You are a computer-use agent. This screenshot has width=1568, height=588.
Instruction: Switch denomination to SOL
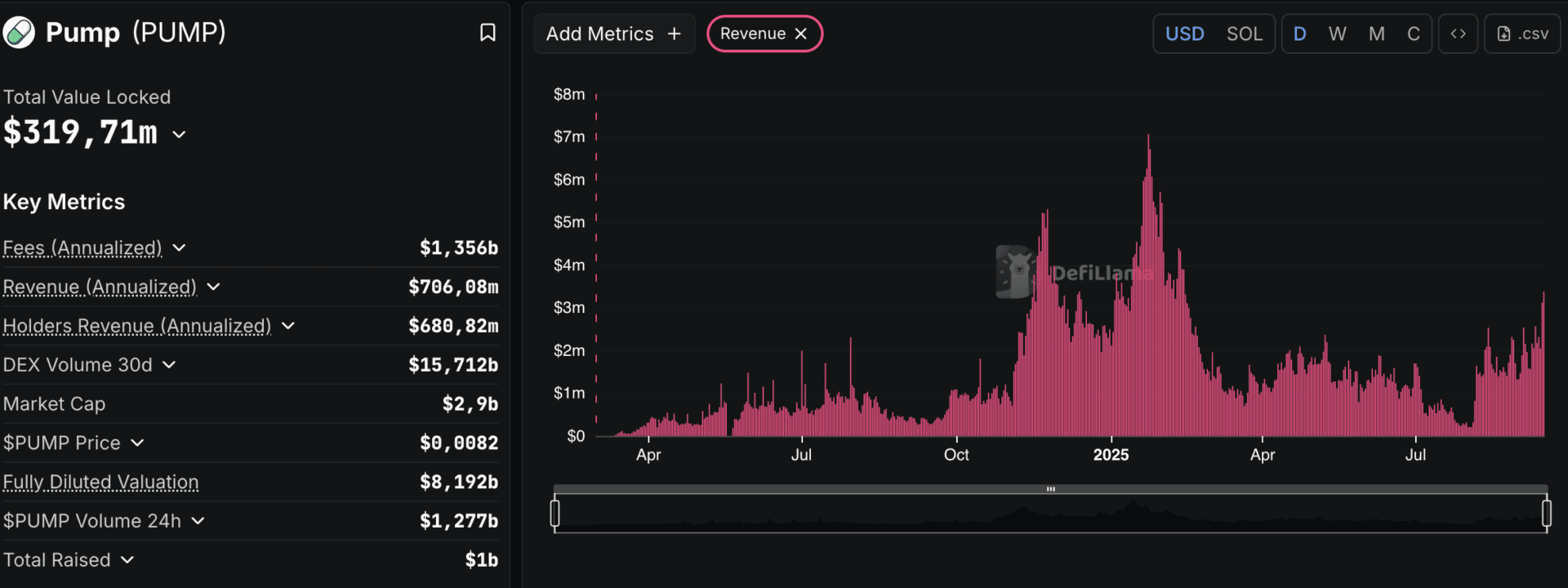coord(1245,33)
